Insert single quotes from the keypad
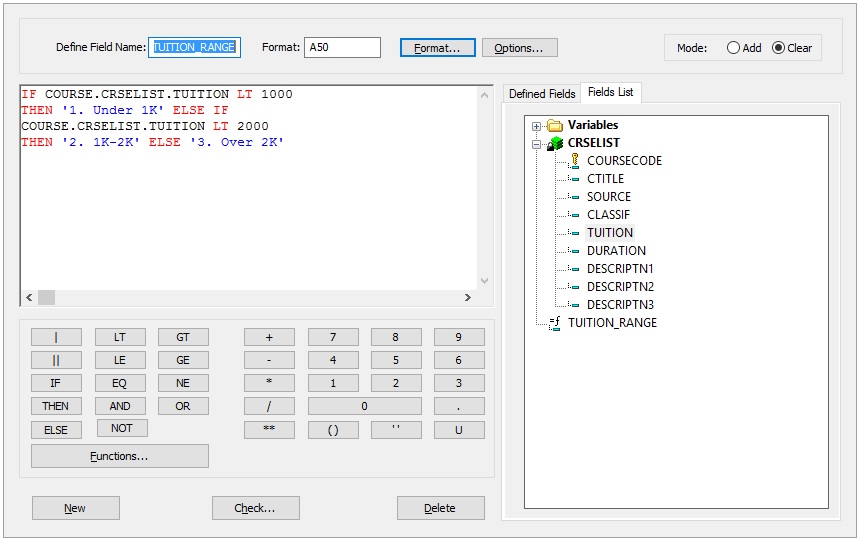Viewport: 860px width, 541px height. 396,430
